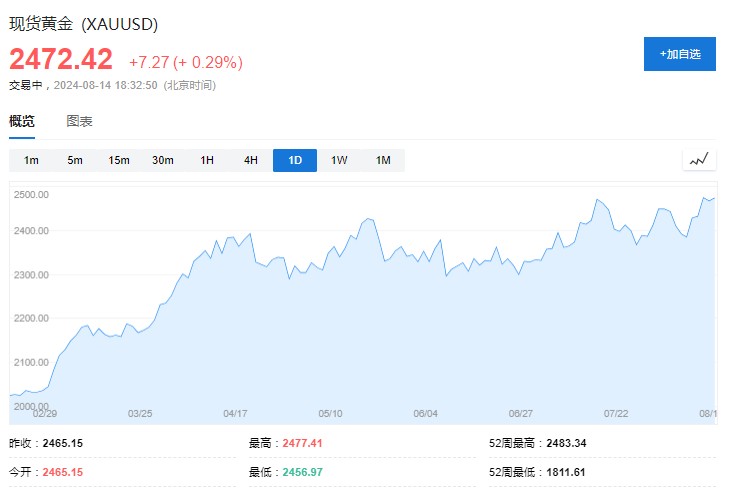Select the 1m timeframe
This screenshot has width=729, height=499.
click(x=31, y=160)
